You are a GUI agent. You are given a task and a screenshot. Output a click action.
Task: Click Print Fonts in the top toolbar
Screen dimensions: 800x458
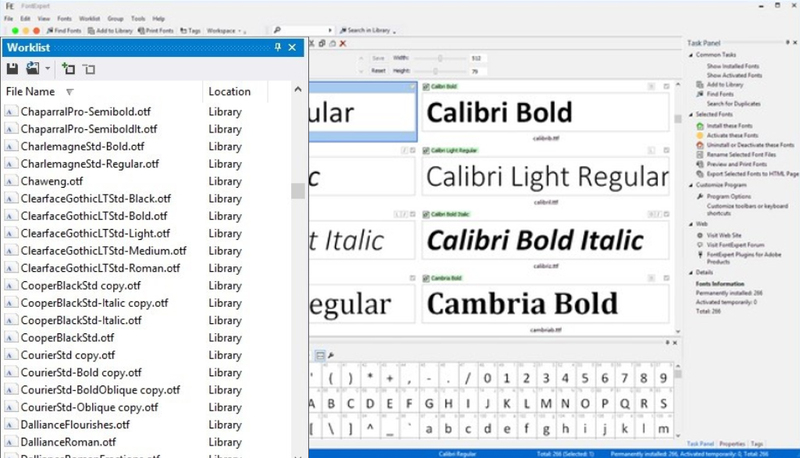click(x=156, y=31)
